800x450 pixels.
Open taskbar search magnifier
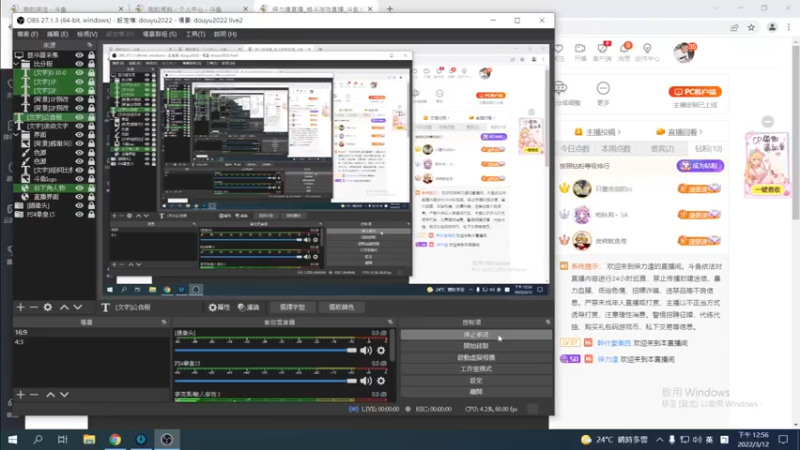tap(38, 439)
